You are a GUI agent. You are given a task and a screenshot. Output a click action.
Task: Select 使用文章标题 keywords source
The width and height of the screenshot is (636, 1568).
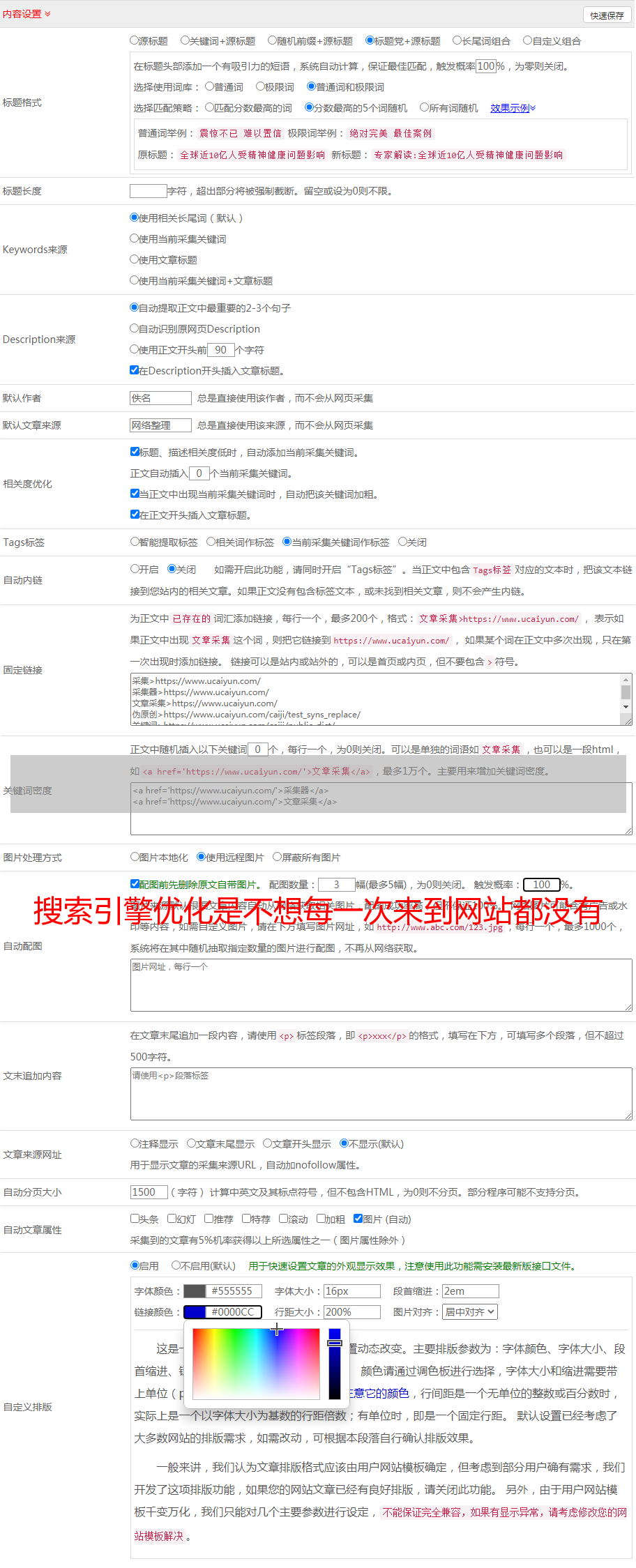coord(135,259)
